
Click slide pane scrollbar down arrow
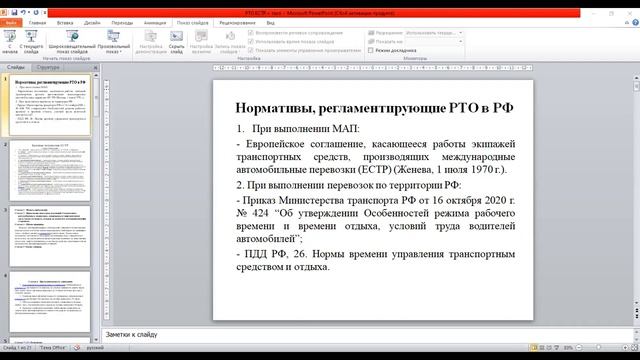pos(636,303)
